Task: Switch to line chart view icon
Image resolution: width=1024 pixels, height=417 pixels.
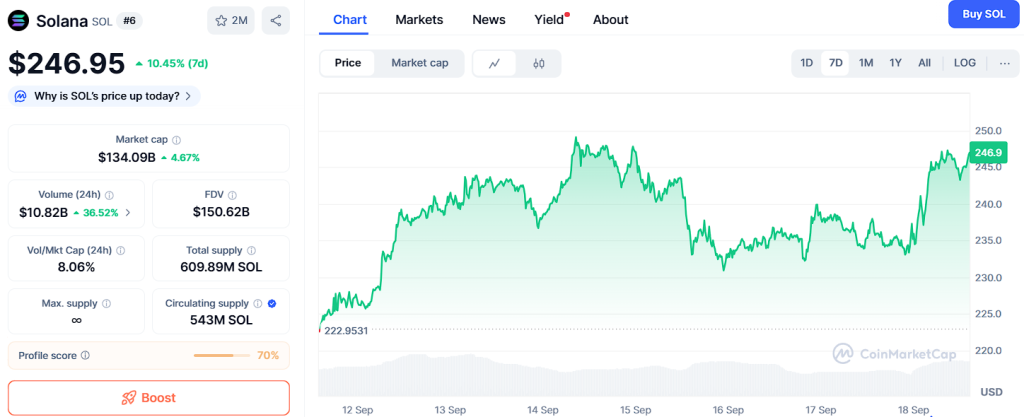Action: point(494,63)
